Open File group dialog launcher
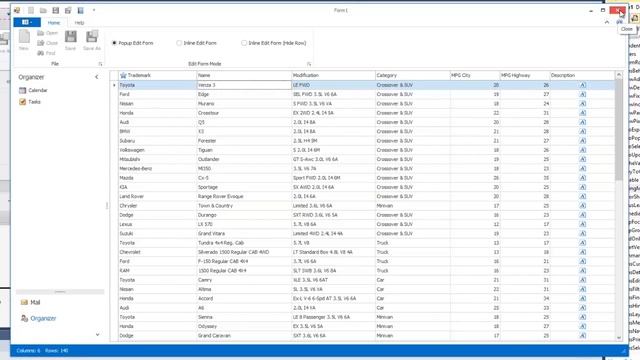 click(100, 64)
